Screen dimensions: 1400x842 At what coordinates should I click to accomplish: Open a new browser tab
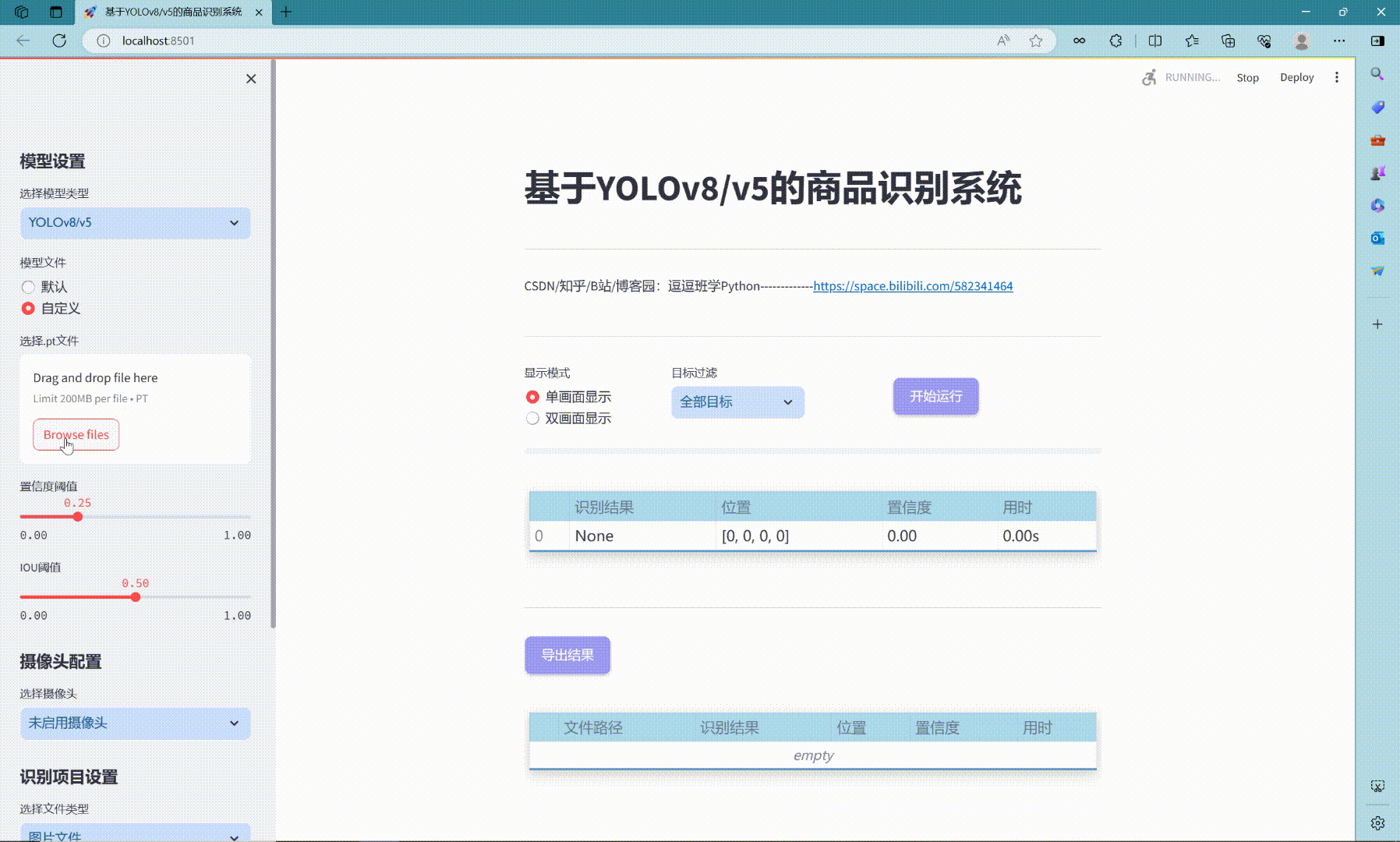pyautogui.click(x=286, y=12)
